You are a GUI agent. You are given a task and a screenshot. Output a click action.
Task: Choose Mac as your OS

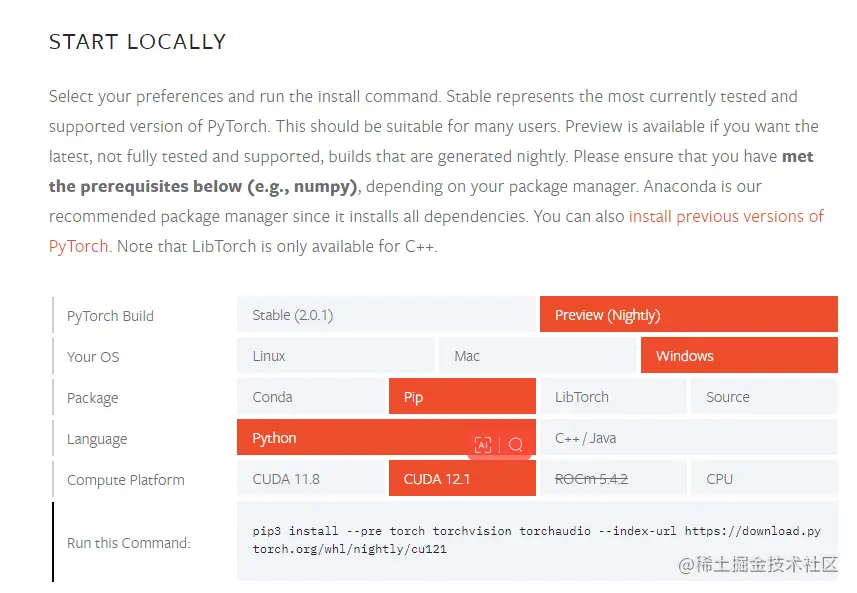click(538, 356)
